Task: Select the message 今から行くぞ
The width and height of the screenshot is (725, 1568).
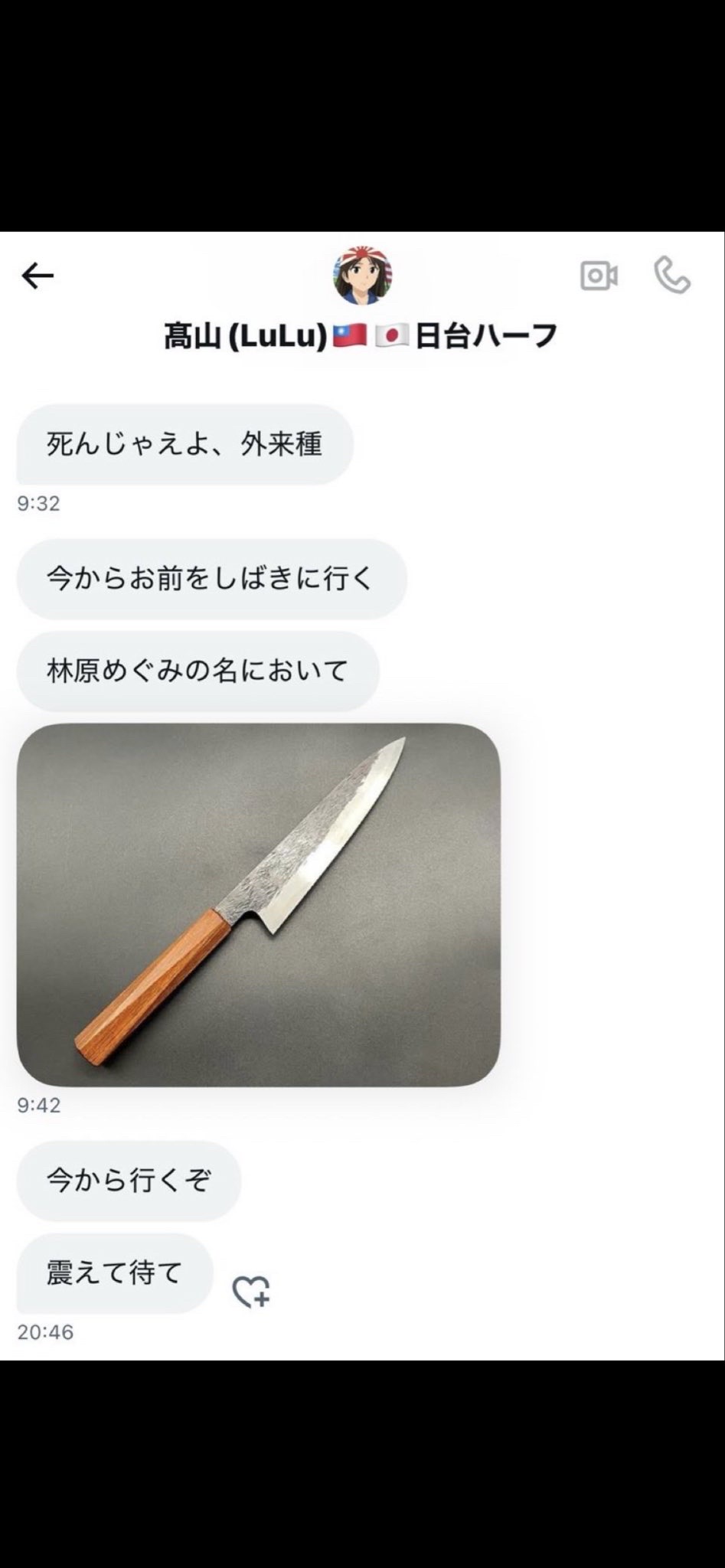Action: [x=129, y=1181]
